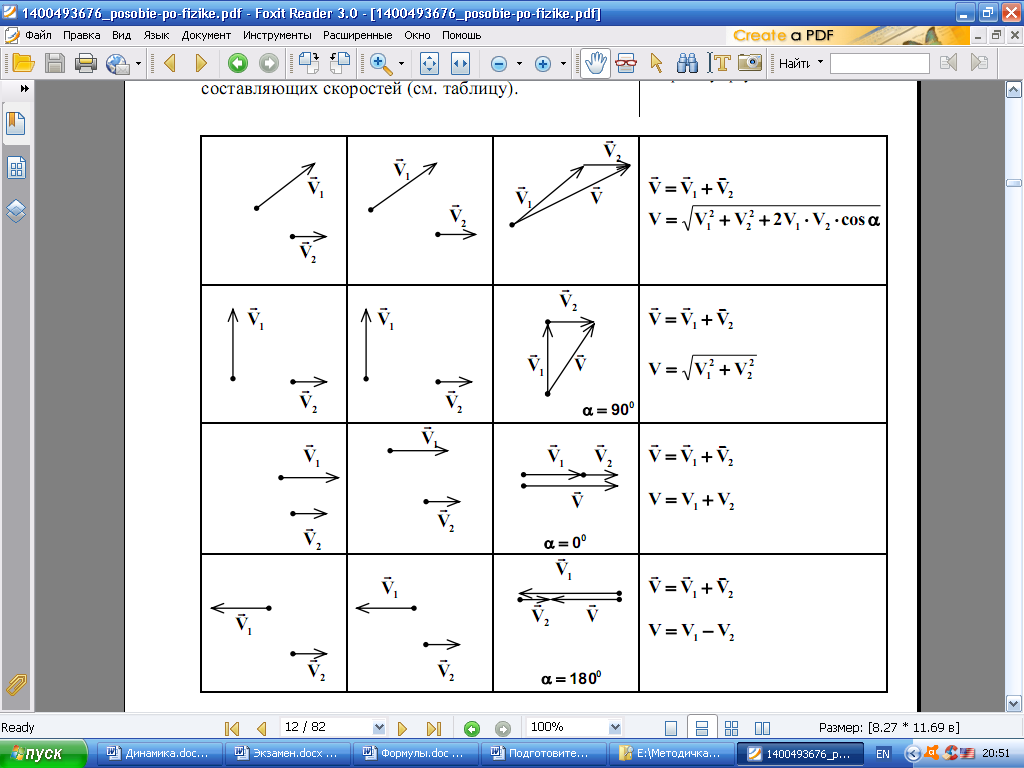
Task: Print the PDF using the printer icon
Action: [86, 63]
